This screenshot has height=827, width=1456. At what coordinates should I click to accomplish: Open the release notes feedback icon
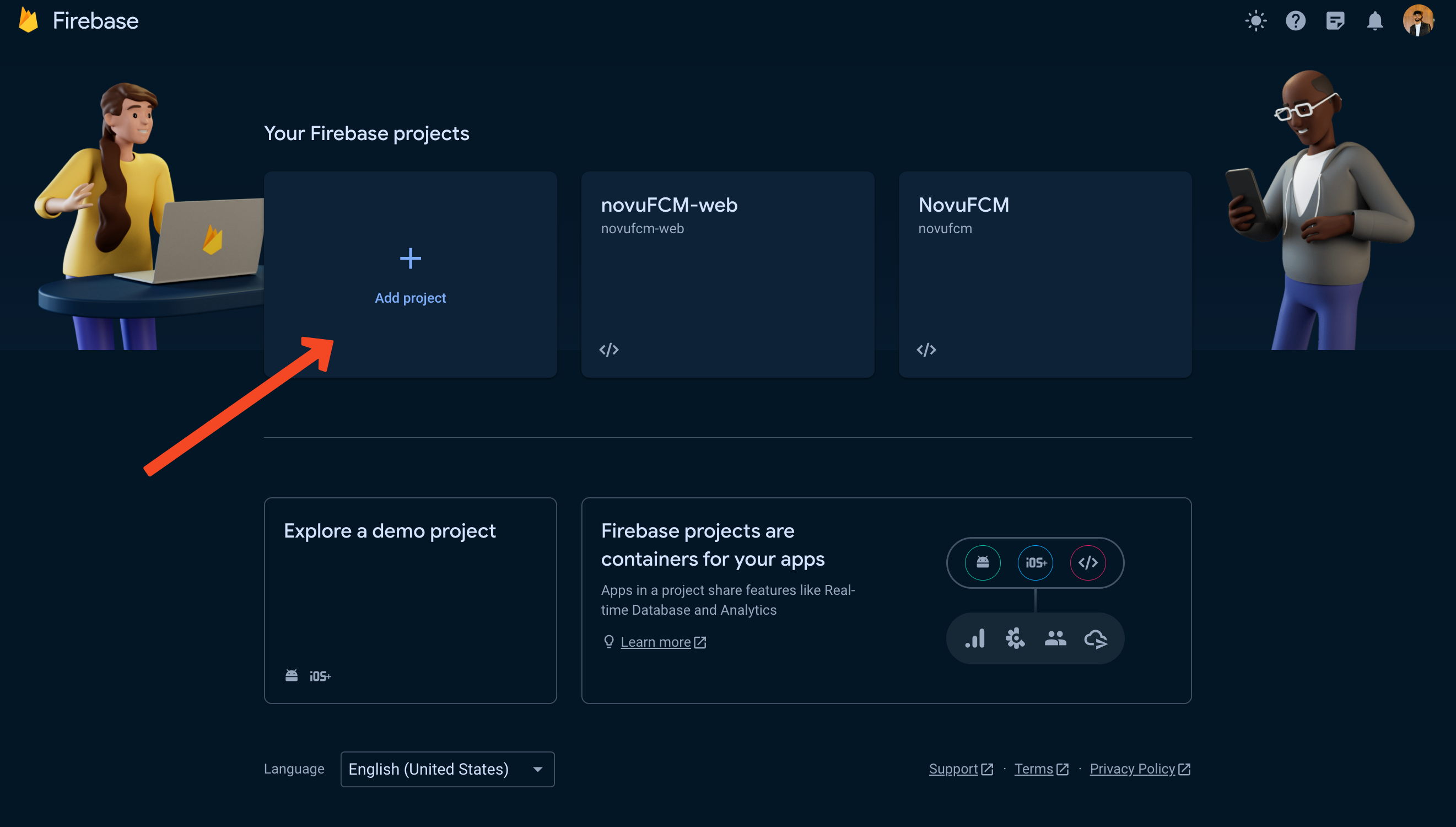1335,21
